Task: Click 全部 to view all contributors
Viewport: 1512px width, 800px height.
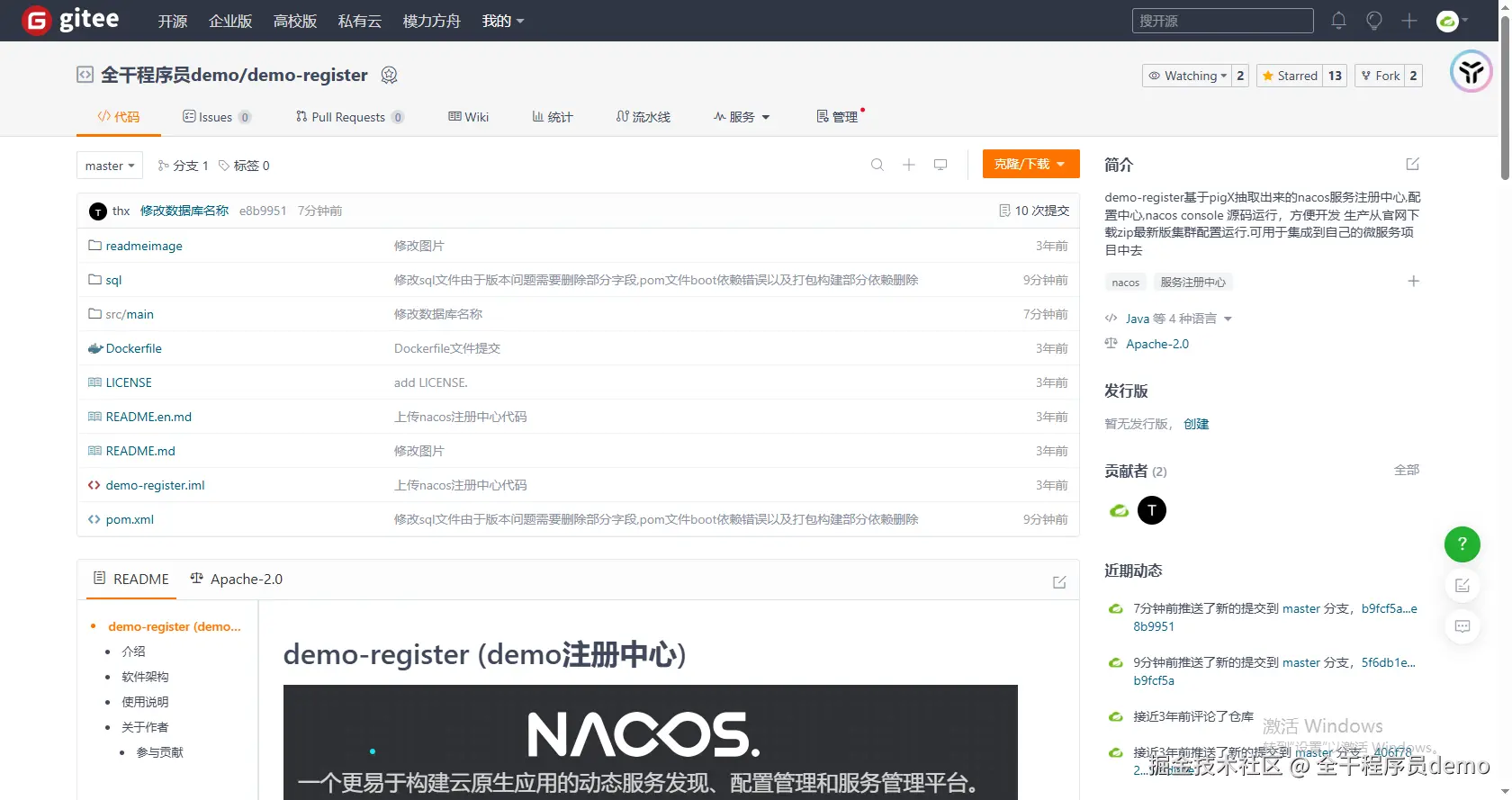Action: pos(1407,470)
